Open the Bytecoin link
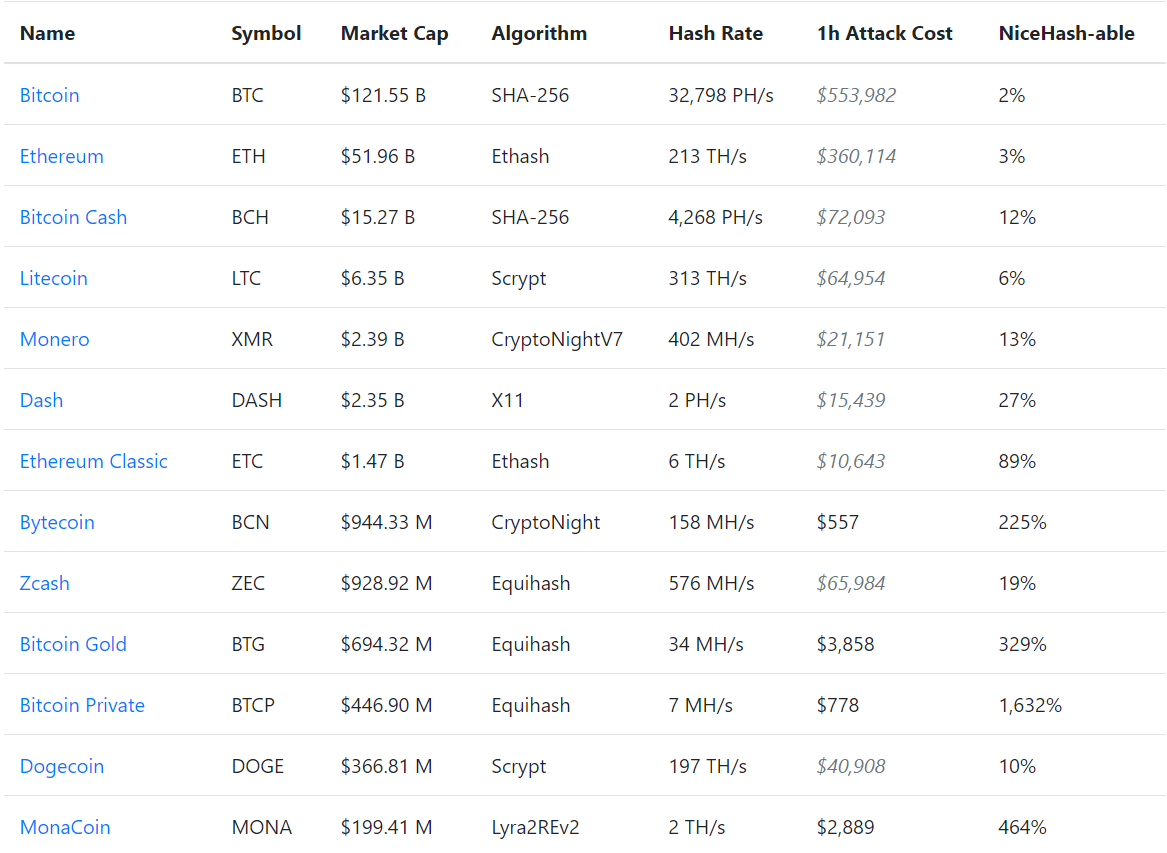This screenshot has width=1167, height=853. pyautogui.click(x=57, y=522)
